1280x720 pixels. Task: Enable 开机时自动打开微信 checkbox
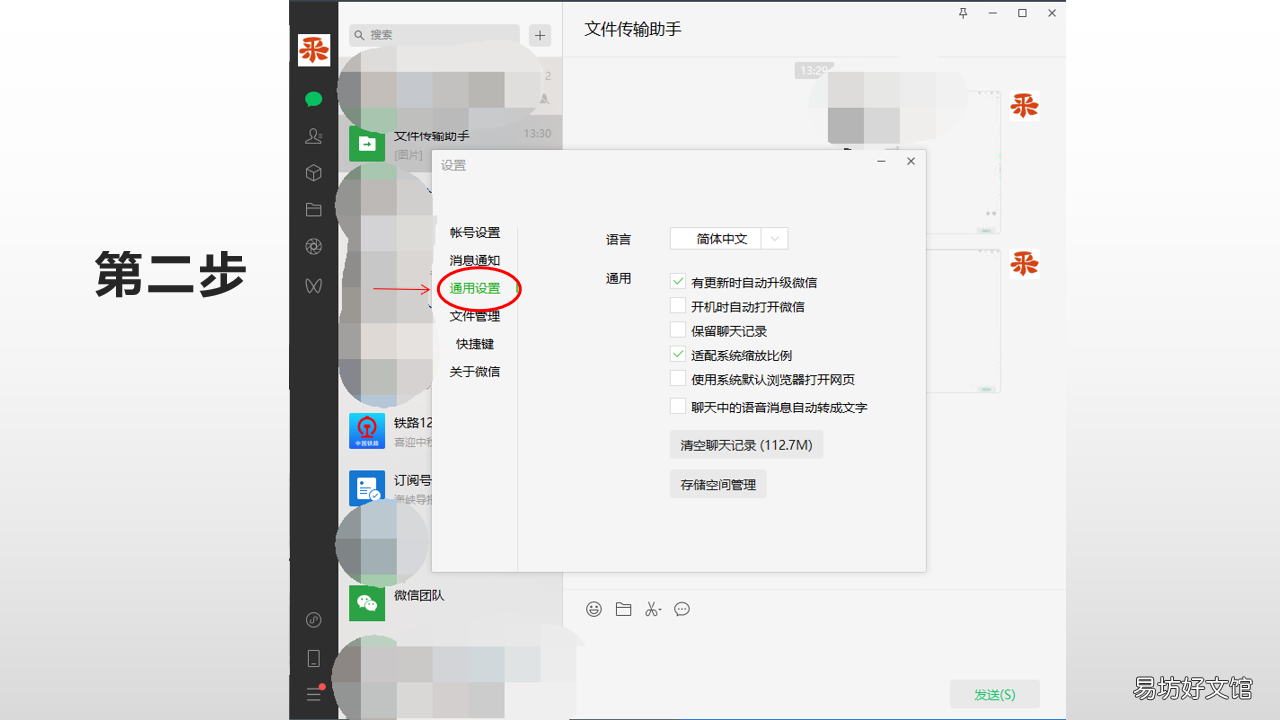pos(678,306)
